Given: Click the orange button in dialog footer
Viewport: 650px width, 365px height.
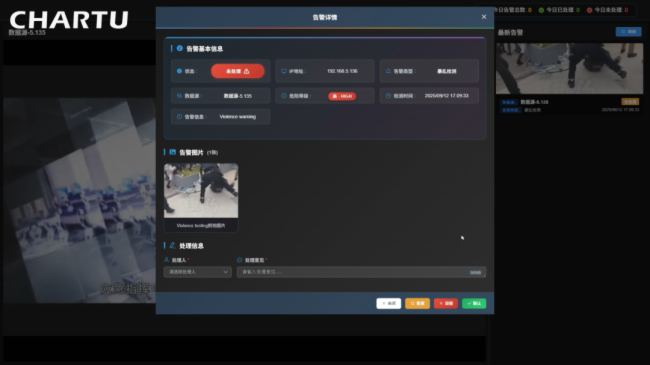Looking at the screenshot, I should pos(417,303).
